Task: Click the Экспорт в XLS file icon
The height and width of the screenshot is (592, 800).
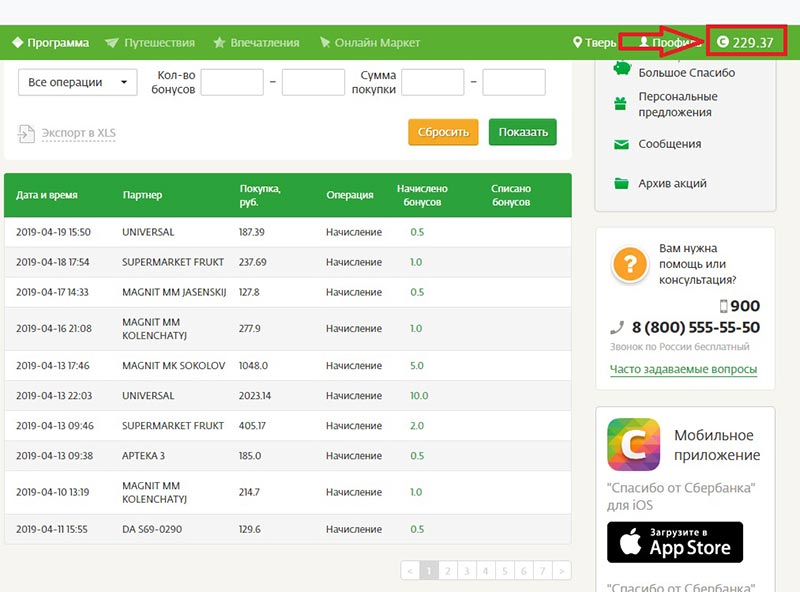Action: point(26,133)
